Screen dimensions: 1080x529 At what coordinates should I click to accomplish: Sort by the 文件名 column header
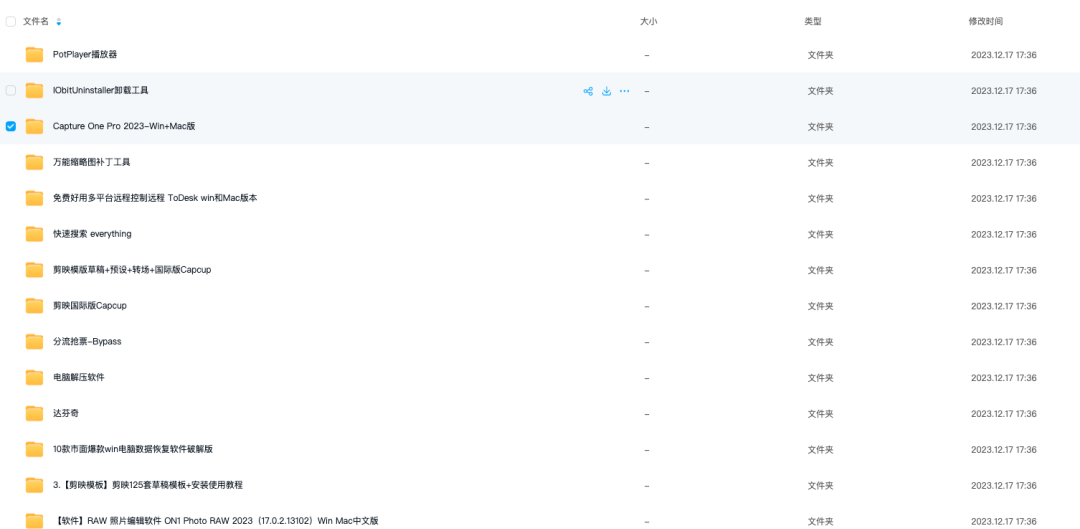[36, 21]
